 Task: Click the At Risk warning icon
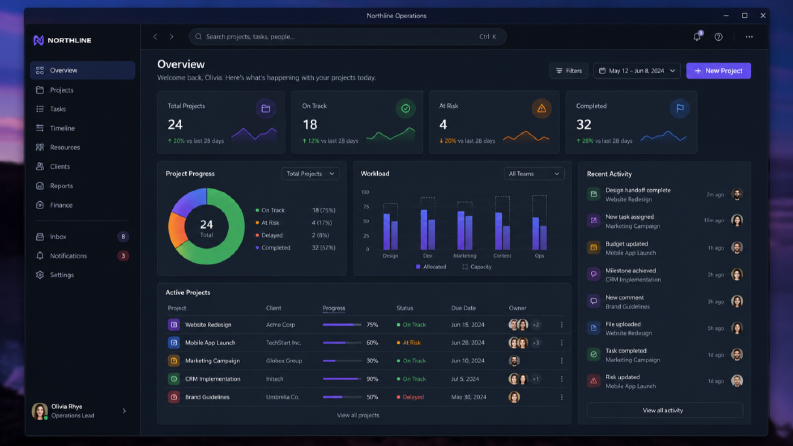542,108
